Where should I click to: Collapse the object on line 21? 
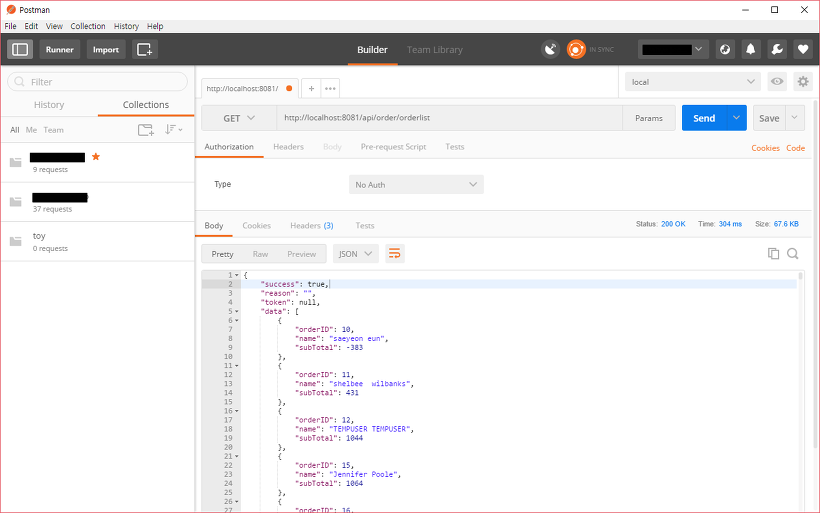pos(237,457)
